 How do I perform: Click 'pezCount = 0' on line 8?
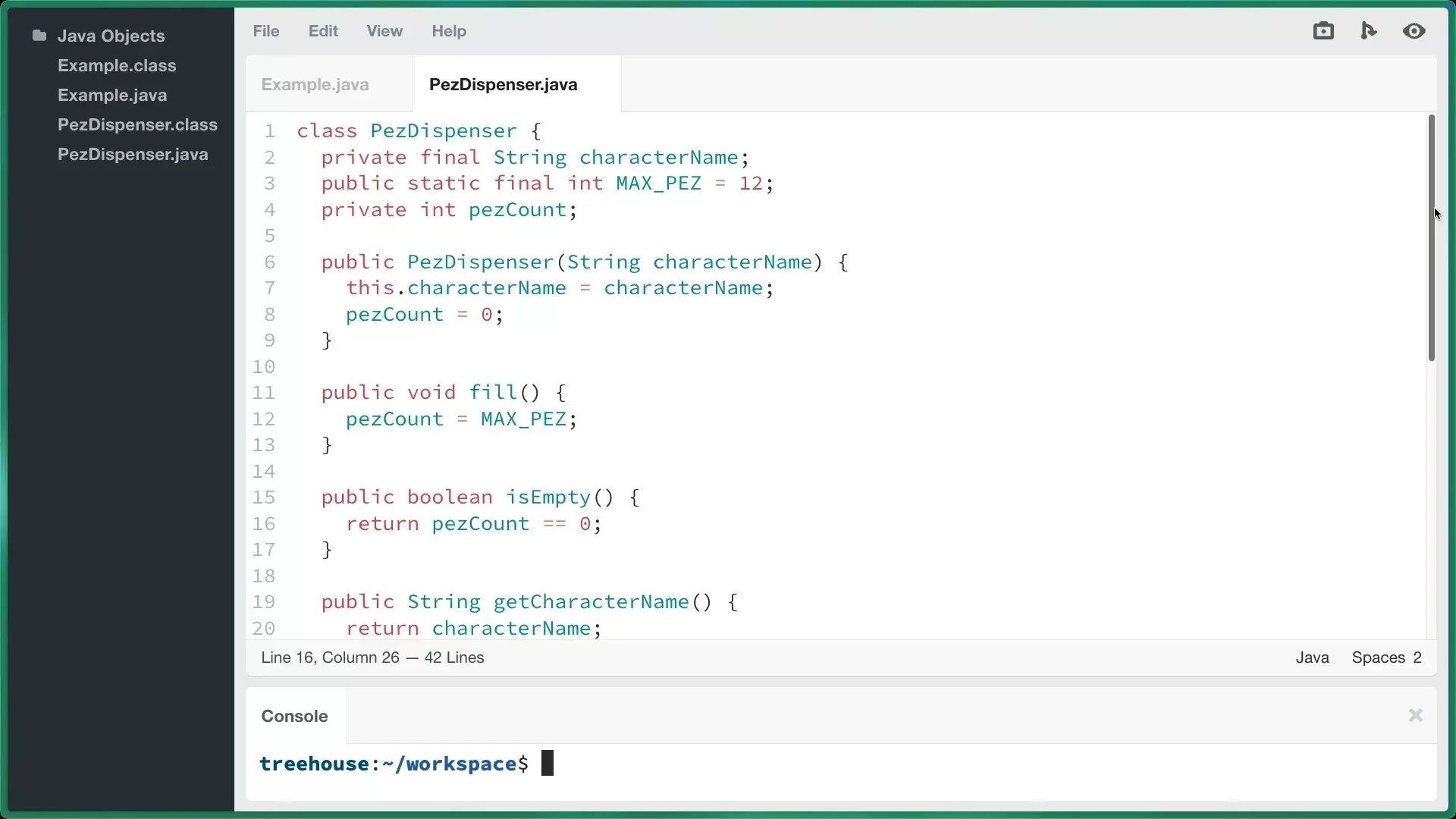point(419,314)
